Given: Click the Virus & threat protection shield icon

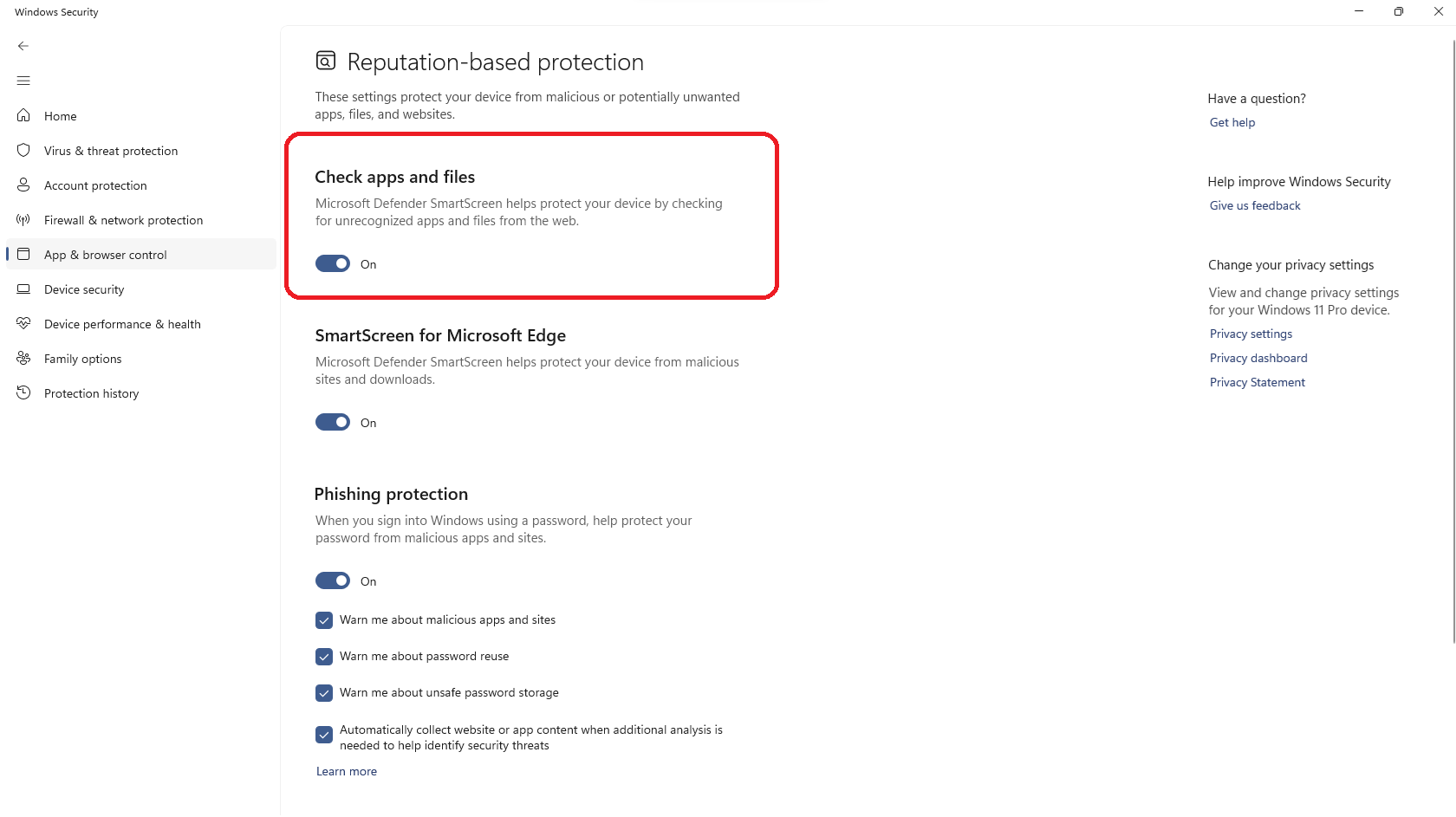Looking at the screenshot, I should coord(23,150).
